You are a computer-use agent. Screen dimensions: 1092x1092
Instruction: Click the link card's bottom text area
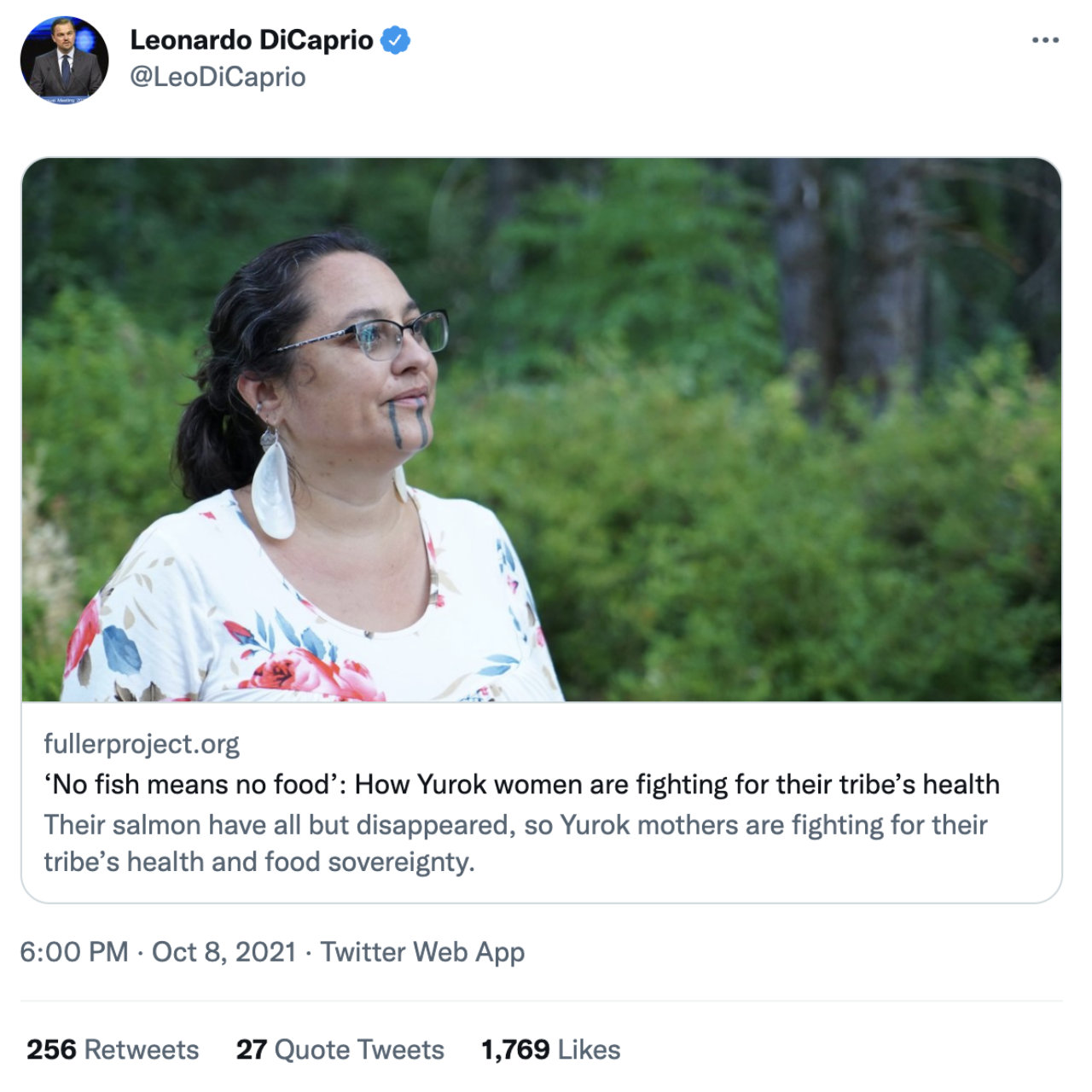[x=542, y=802]
